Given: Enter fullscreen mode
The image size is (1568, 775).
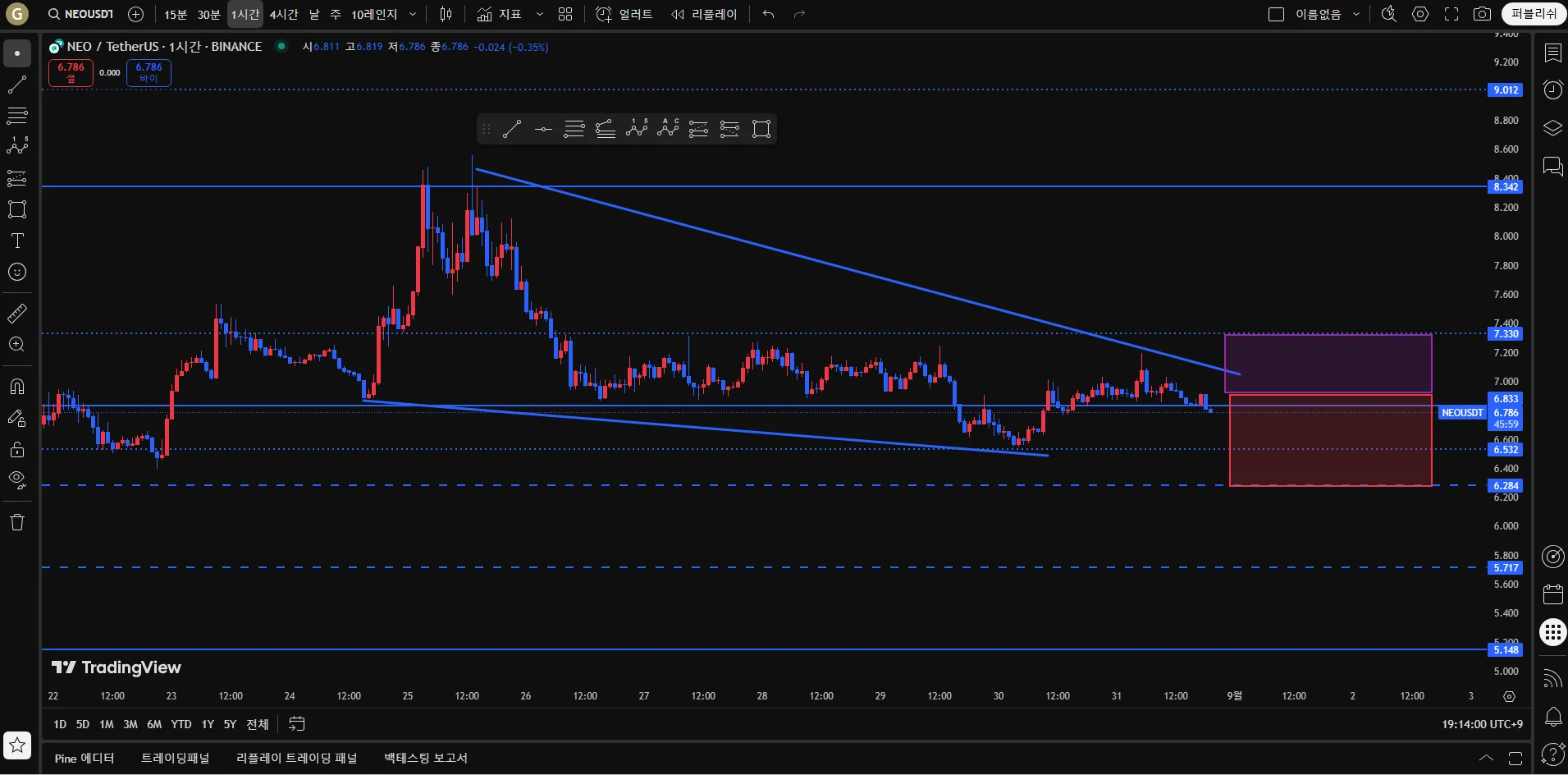Looking at the screenshot, I should pos(1451,14).
